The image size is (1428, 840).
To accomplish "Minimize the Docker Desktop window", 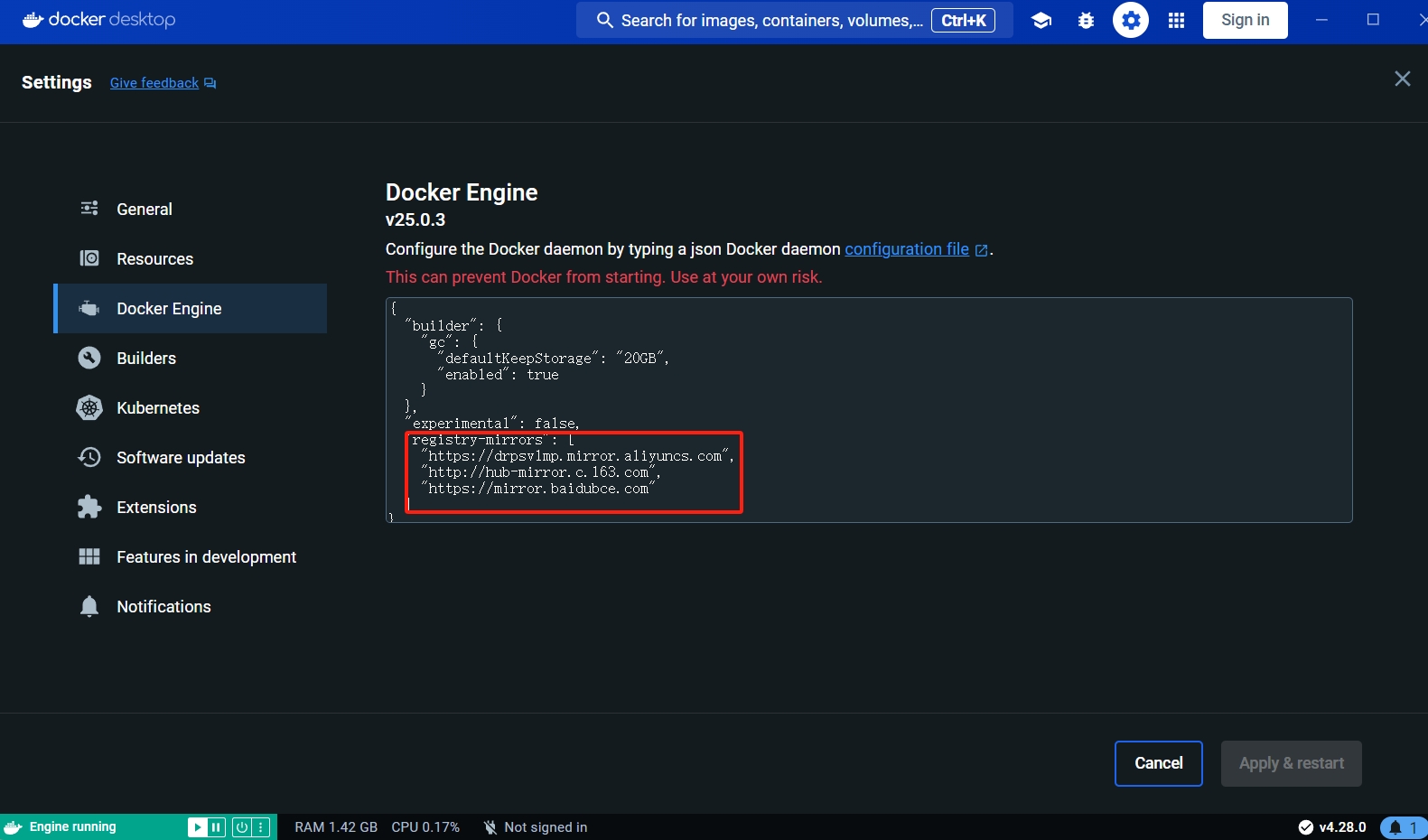I will [x=1321, y=20].
